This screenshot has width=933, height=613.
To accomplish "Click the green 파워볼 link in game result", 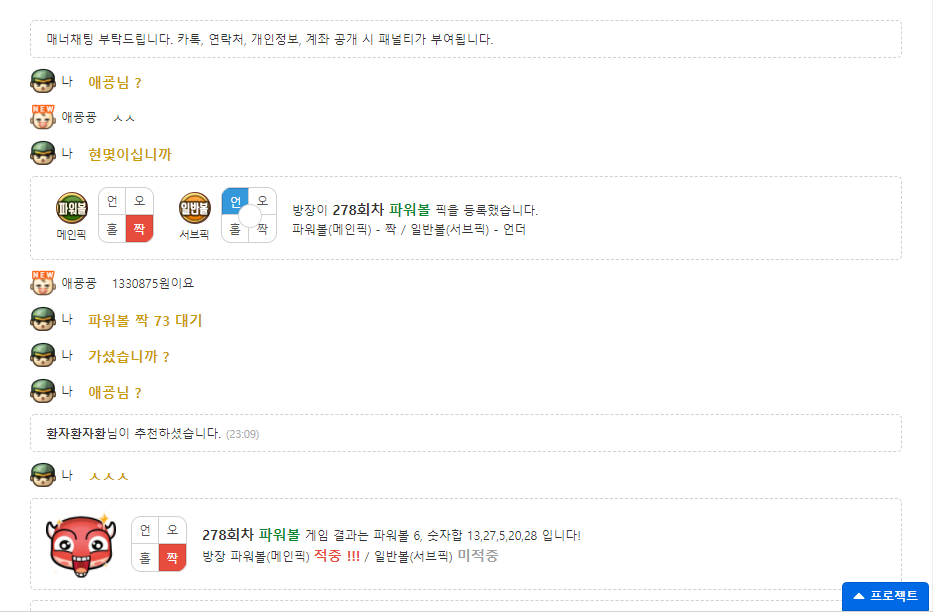I will click(279, 534).
